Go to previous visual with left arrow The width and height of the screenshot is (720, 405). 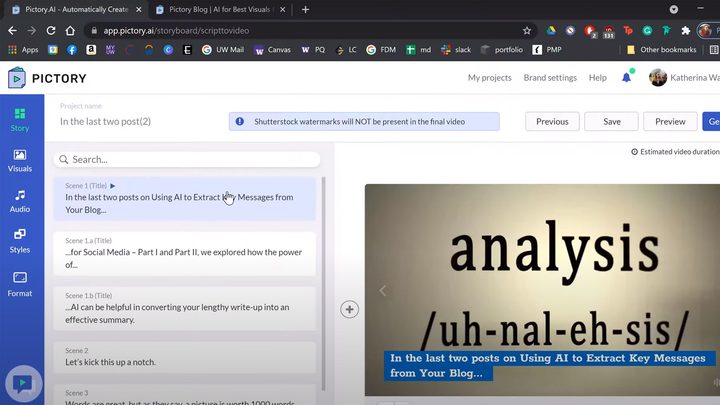coord(383,290)
